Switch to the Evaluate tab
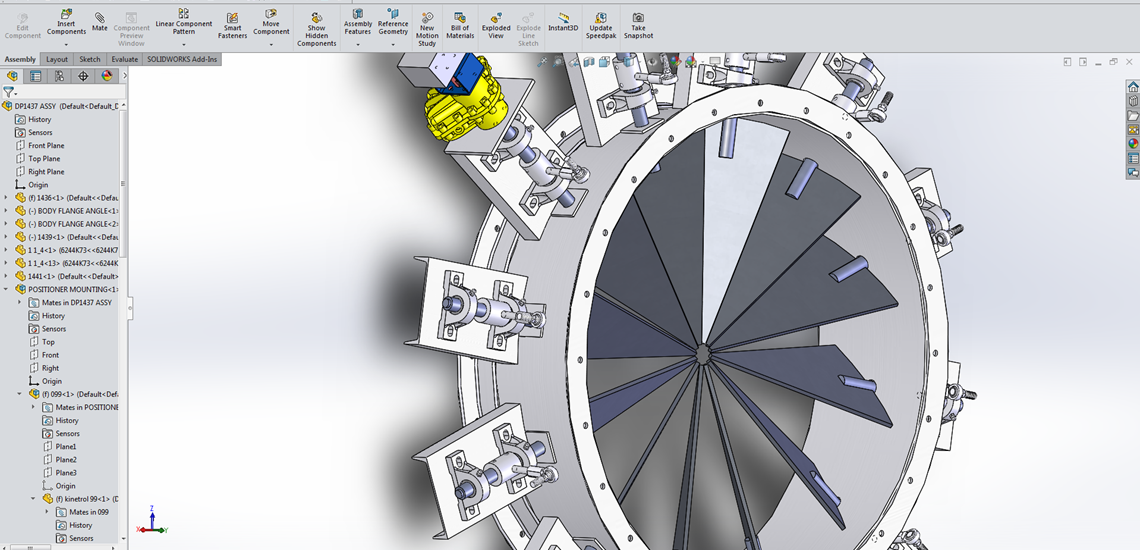The image size is (1140, 550). [125, 60]
